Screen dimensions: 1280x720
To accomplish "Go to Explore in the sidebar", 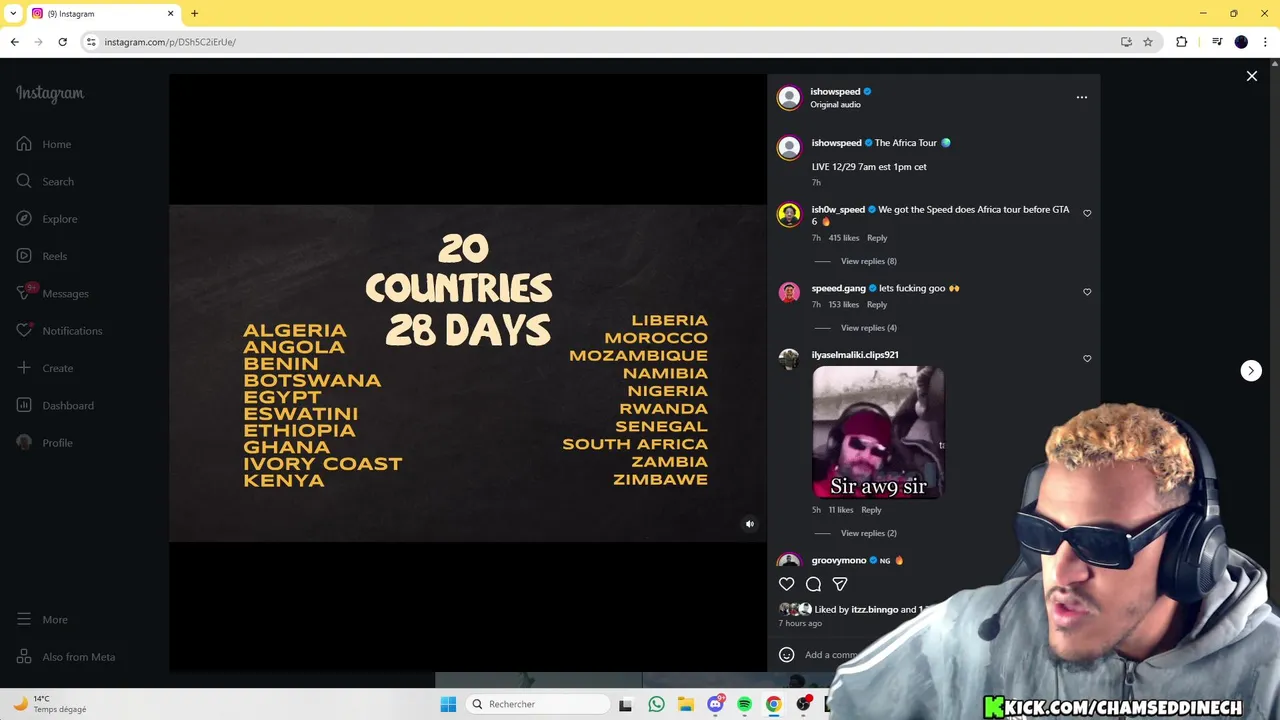I will (x=47, y=219).
